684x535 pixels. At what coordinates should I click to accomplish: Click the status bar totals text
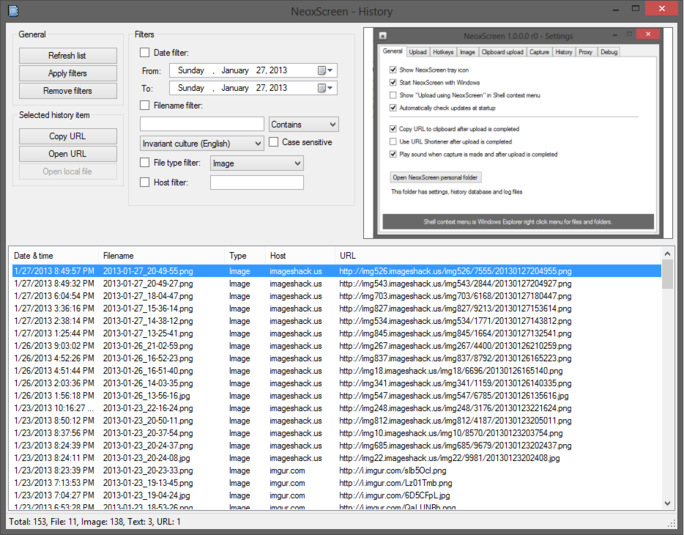pos(95,522)
